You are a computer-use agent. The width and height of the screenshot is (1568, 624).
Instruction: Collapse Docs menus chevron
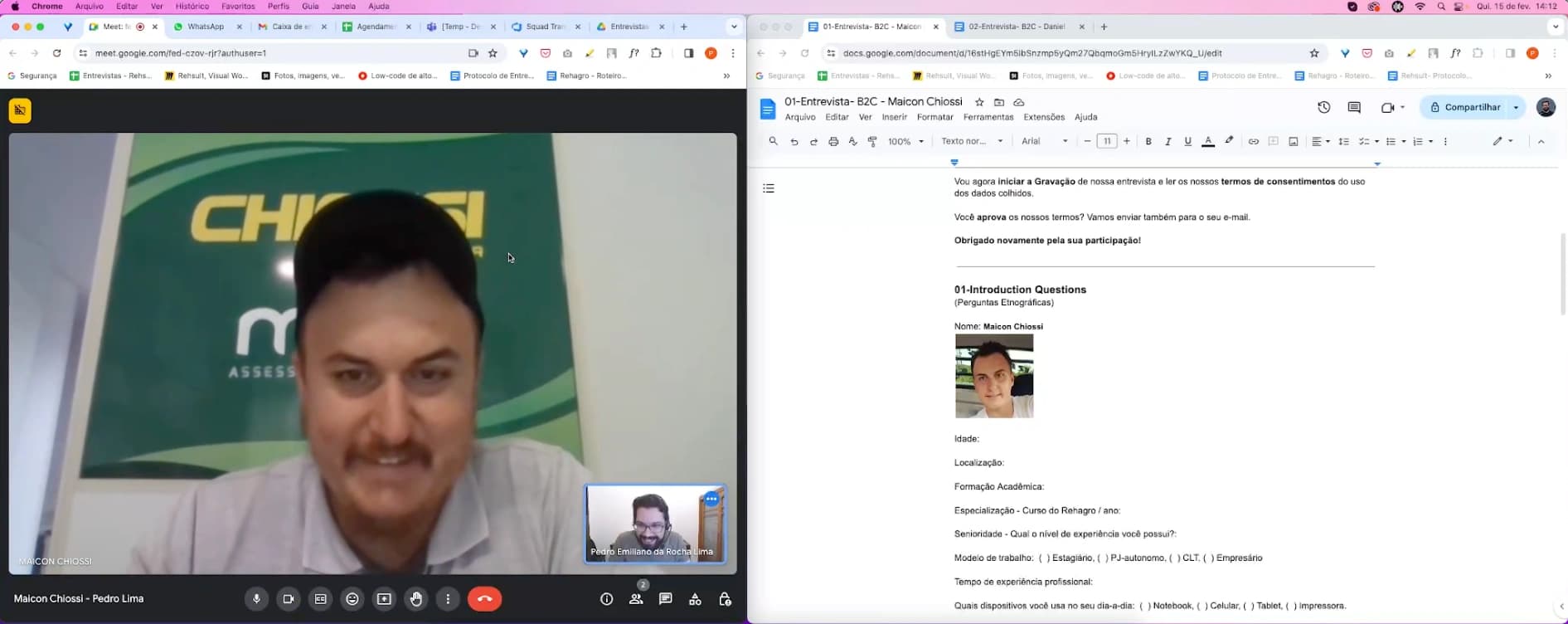click(x=1541, y=141)
